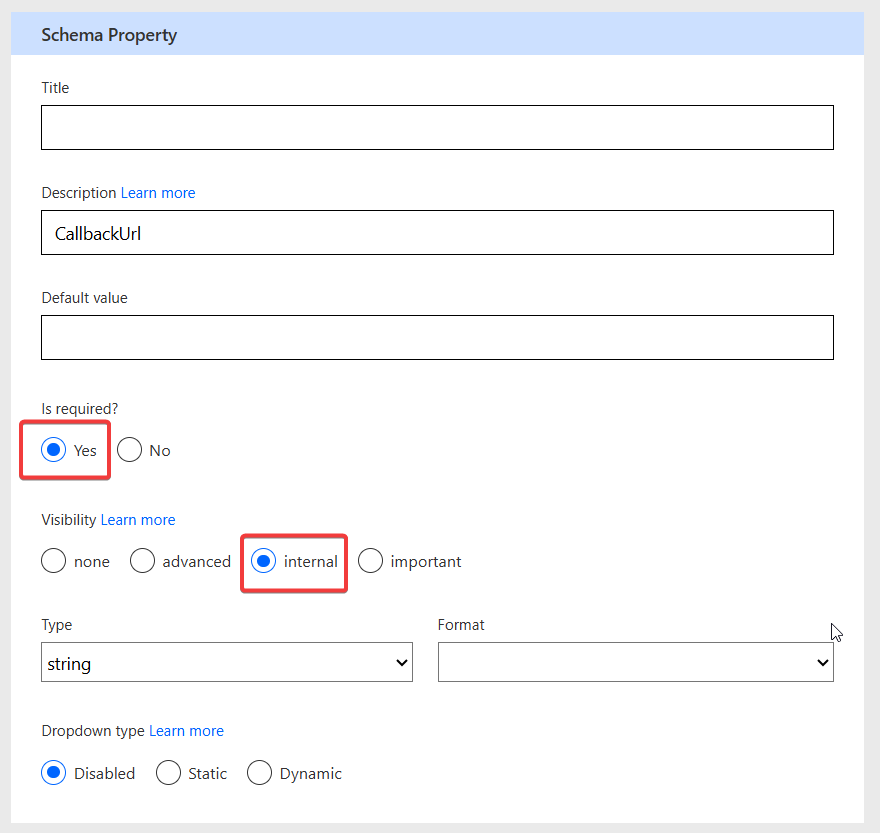880x833 pixels.
Task: Set Visibility to none
Action: [x=54, y=561]
